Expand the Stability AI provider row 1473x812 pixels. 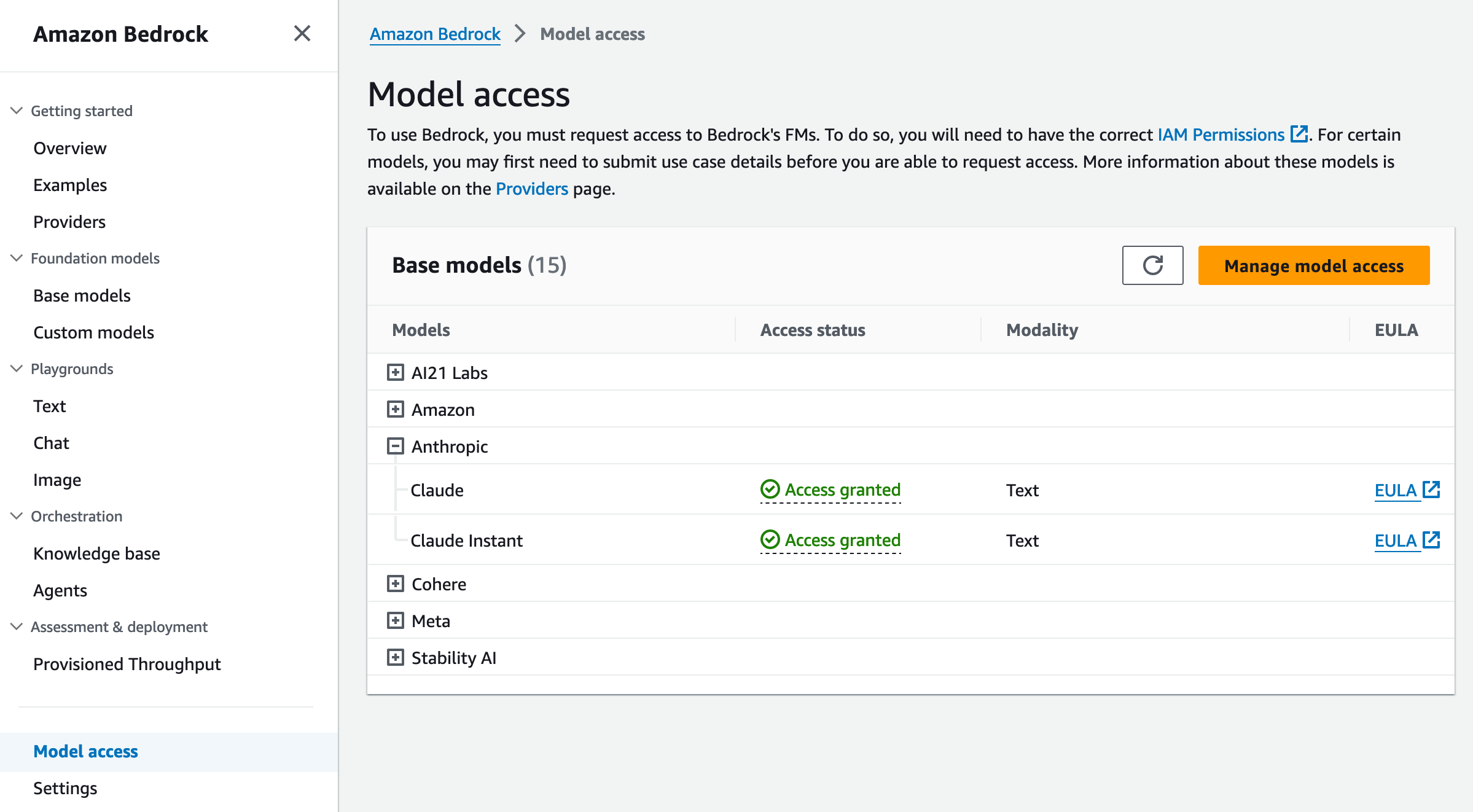(396, 657)
